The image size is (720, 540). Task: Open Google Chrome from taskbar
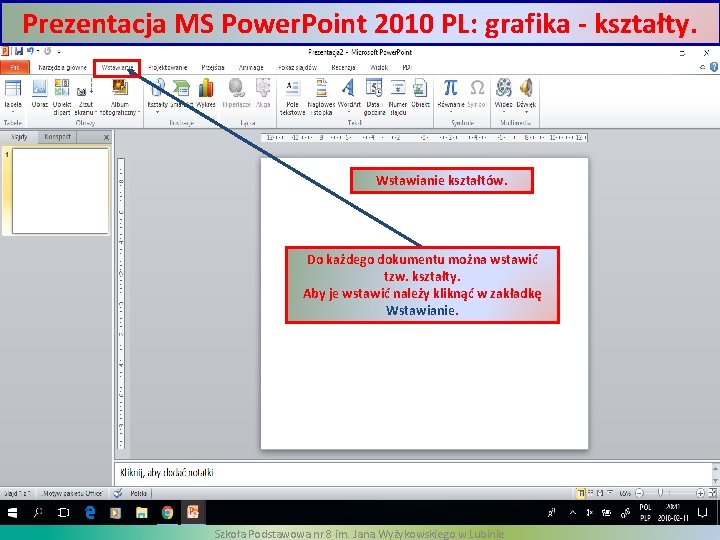tap(167, 513)
